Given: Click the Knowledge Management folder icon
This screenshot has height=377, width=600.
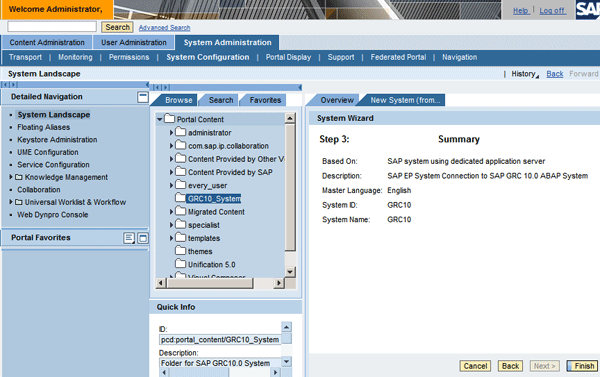Looking at the screenshot, I should (19, 177).
